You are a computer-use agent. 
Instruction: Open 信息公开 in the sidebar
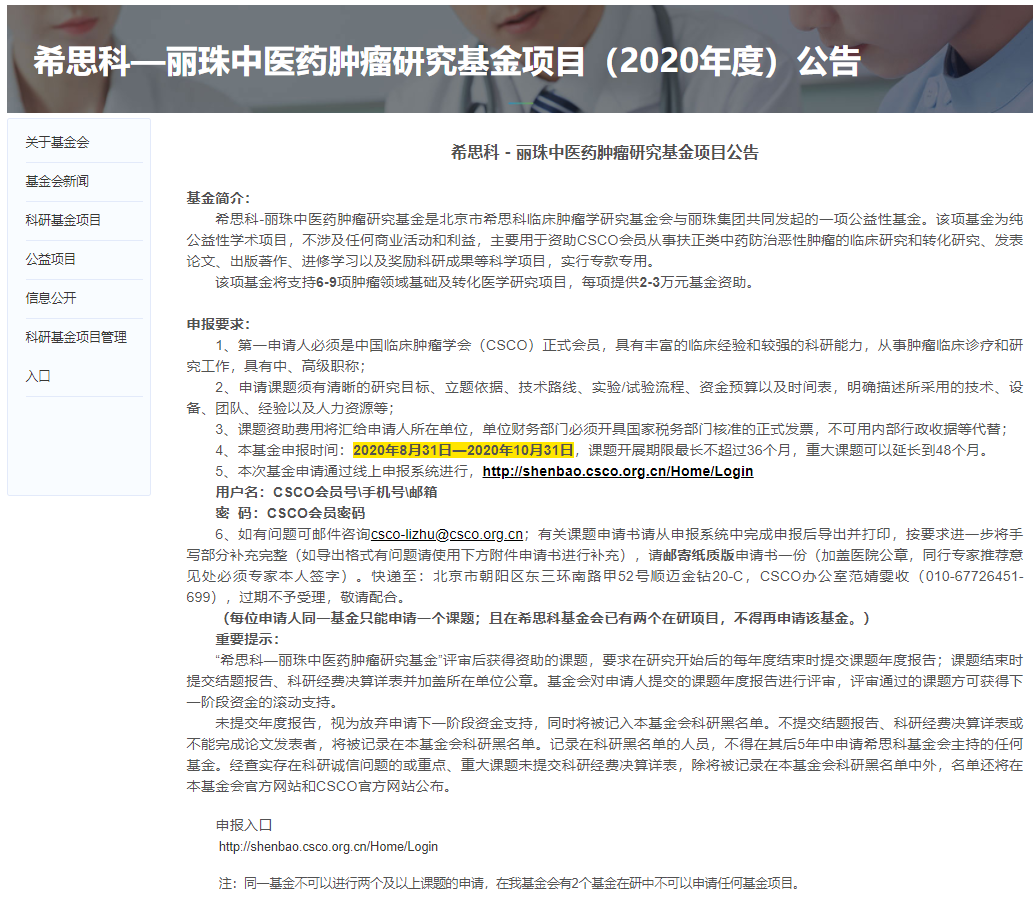point(51,298)
